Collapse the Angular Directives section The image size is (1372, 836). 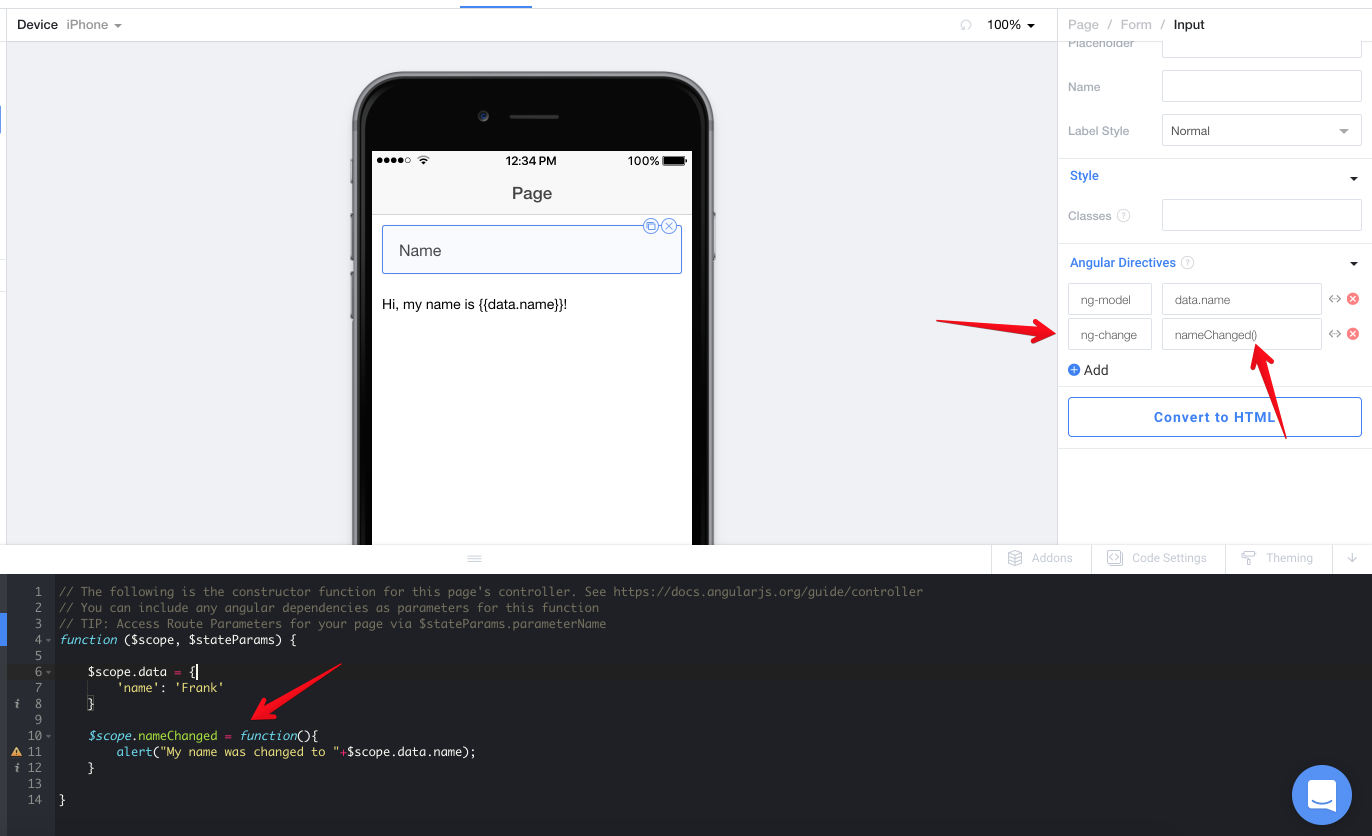tap(1354, 264)
